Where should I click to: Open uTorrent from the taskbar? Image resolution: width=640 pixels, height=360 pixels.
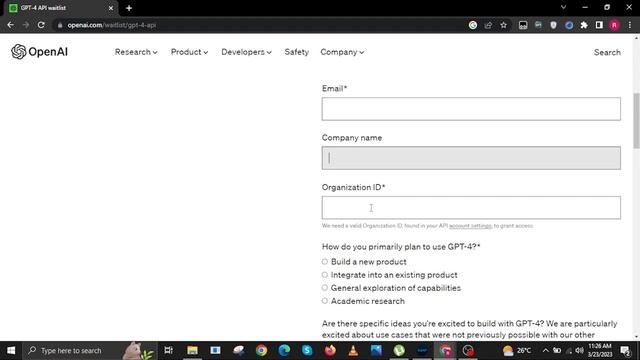tap(399, 350)
